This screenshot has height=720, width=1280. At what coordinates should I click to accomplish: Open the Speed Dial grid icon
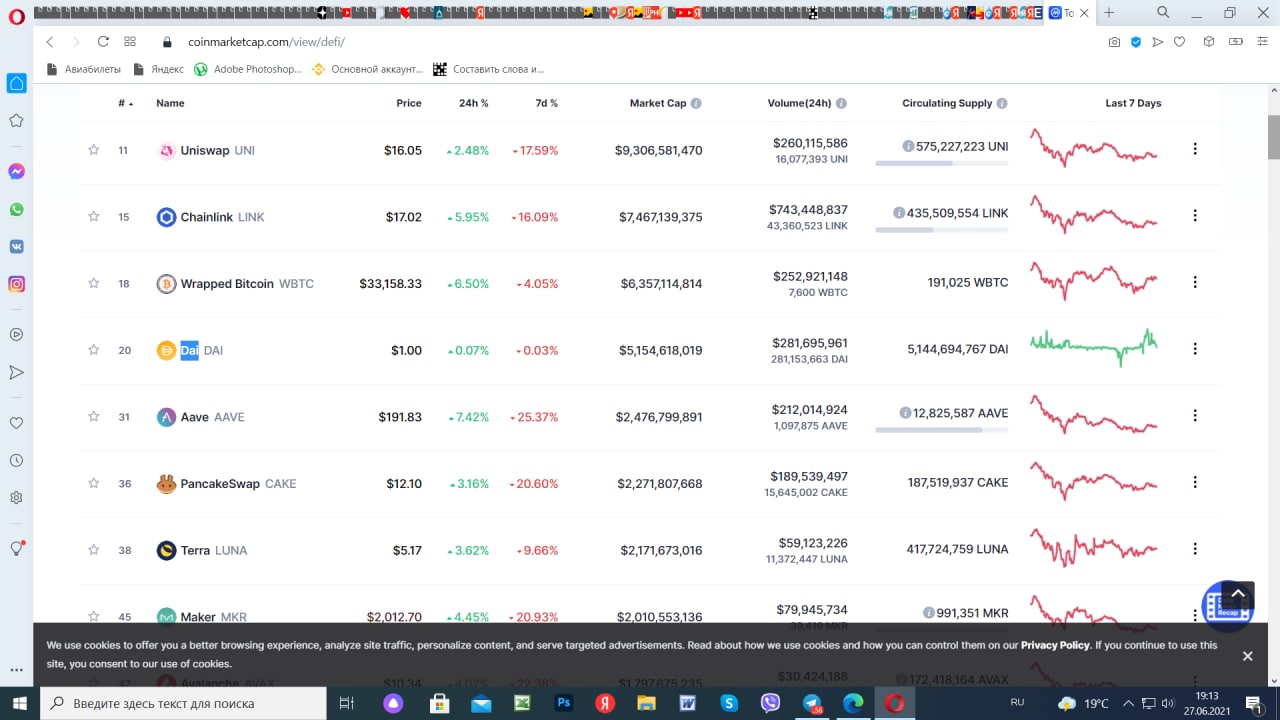130,42
